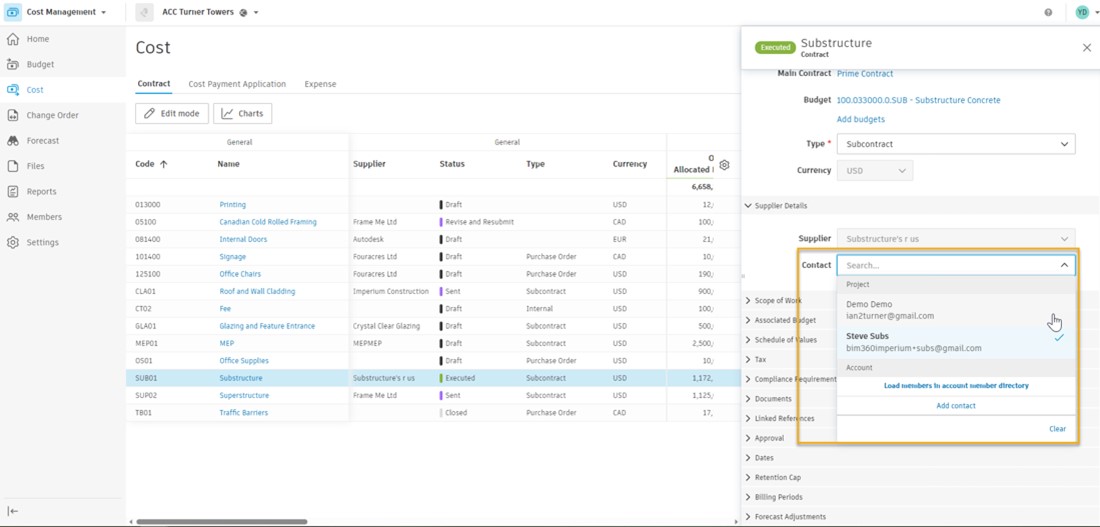Open the Currency USD dropdown
1100x527 pixels.
coord(875,171)
